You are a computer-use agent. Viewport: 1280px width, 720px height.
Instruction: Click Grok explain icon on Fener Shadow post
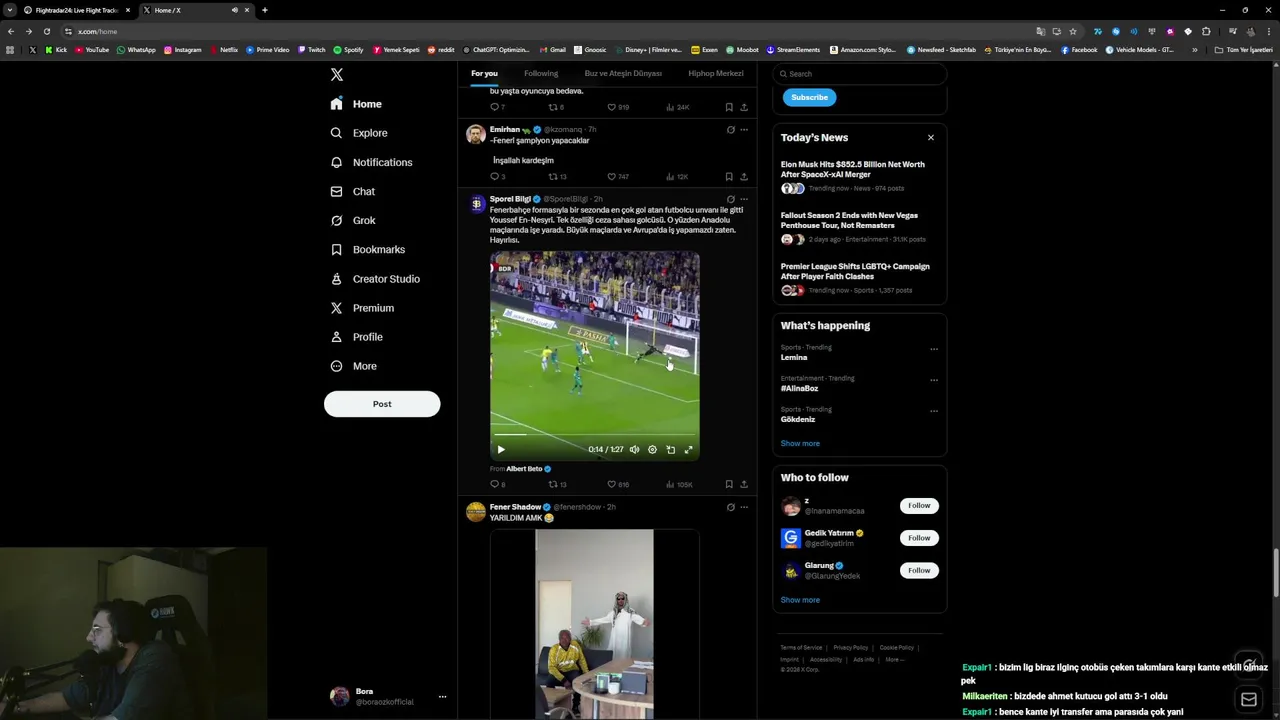730,507
